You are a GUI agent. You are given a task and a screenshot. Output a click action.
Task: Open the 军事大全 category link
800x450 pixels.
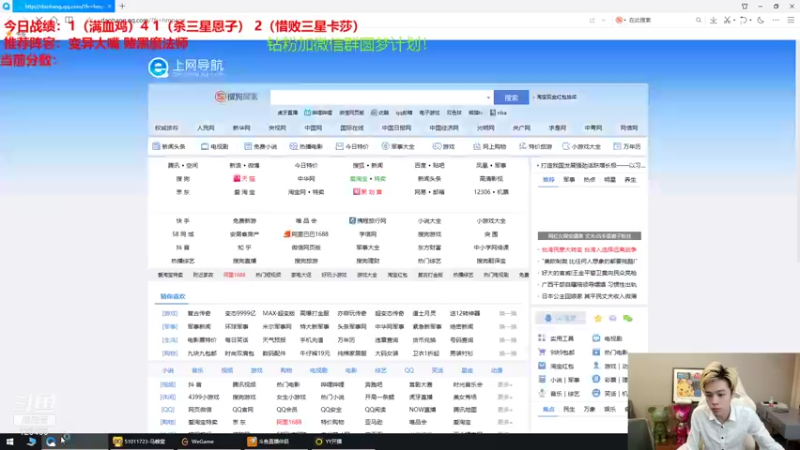(398, 146)
